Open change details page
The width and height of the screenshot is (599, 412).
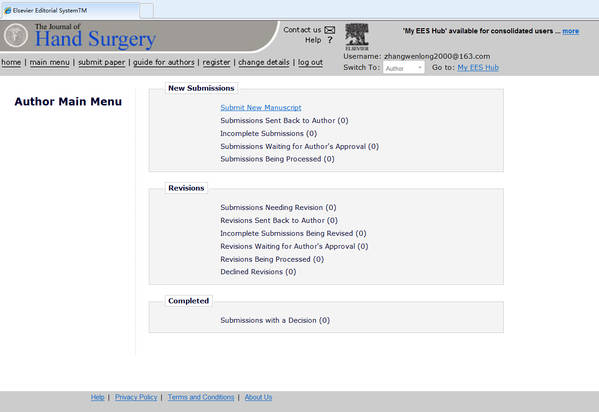[x=264, y=62]
